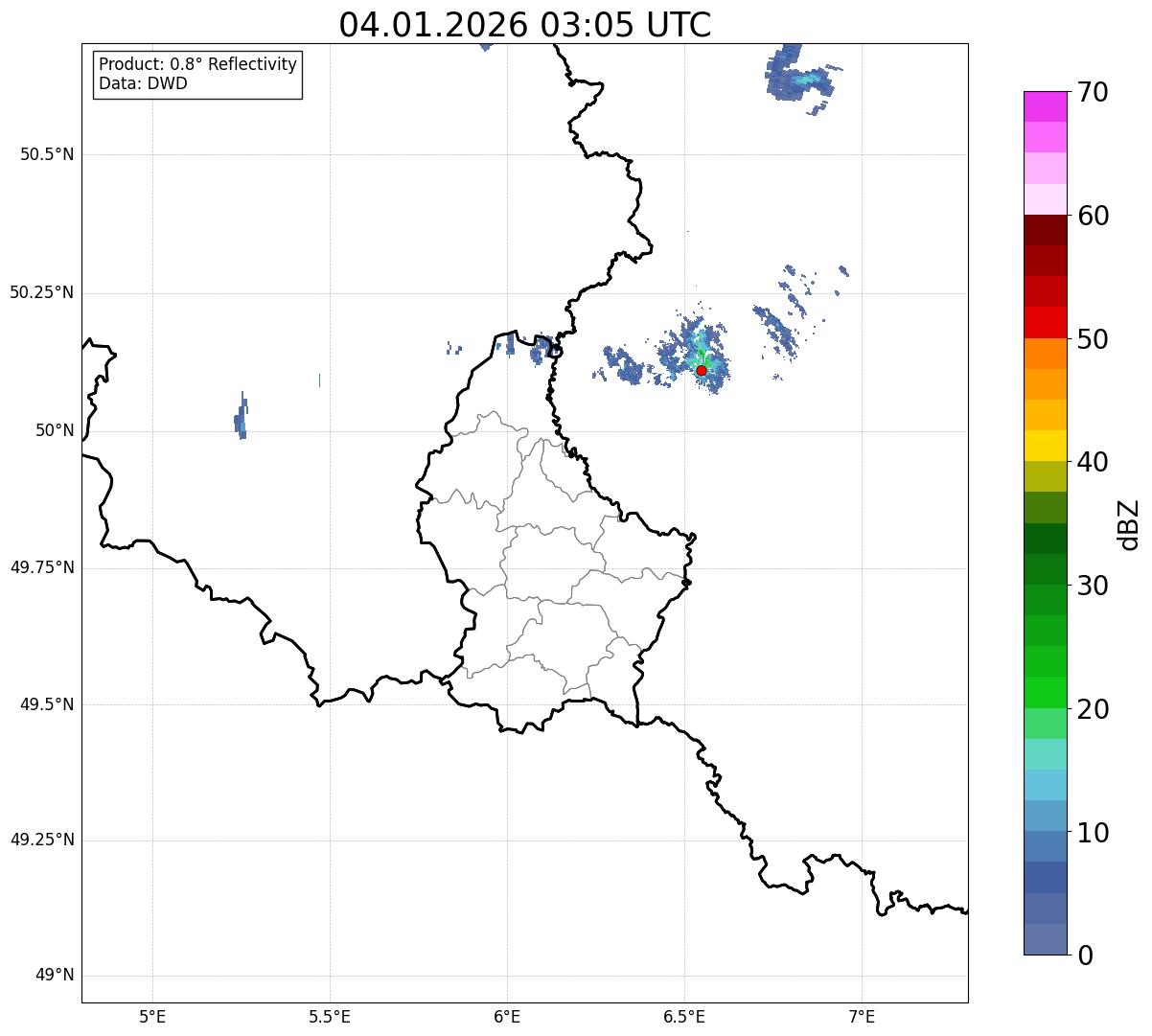
Task: Click the 50°N latitude label
Action: coord(55,430)
